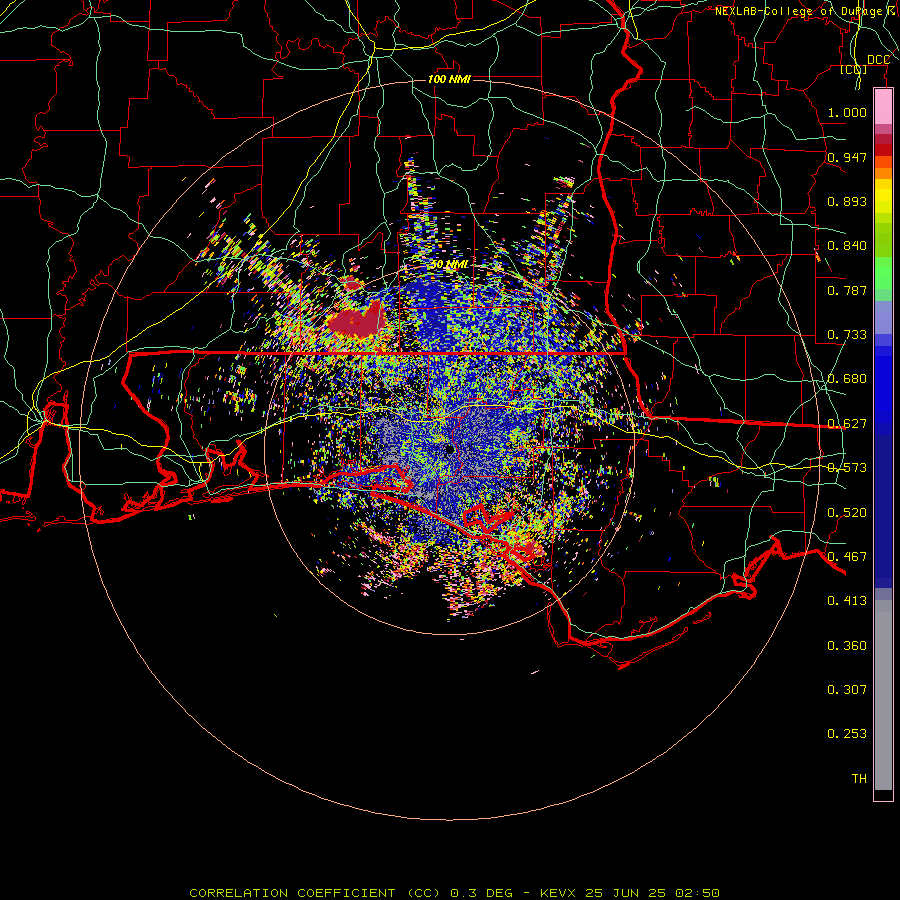Click the 0.840 legend value
This screenshot has height=900, width=900.
click(x=847, y=246)
